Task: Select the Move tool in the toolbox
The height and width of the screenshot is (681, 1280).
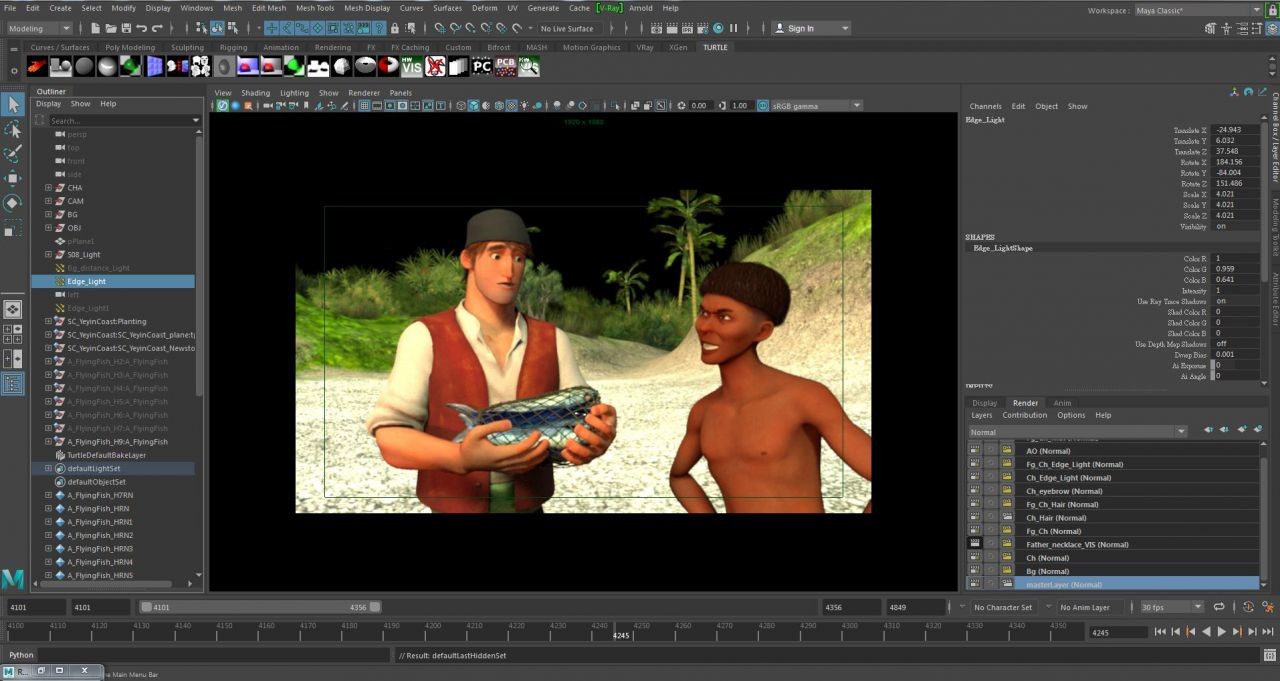Action: pyautogui.click(x=13, y=179)
